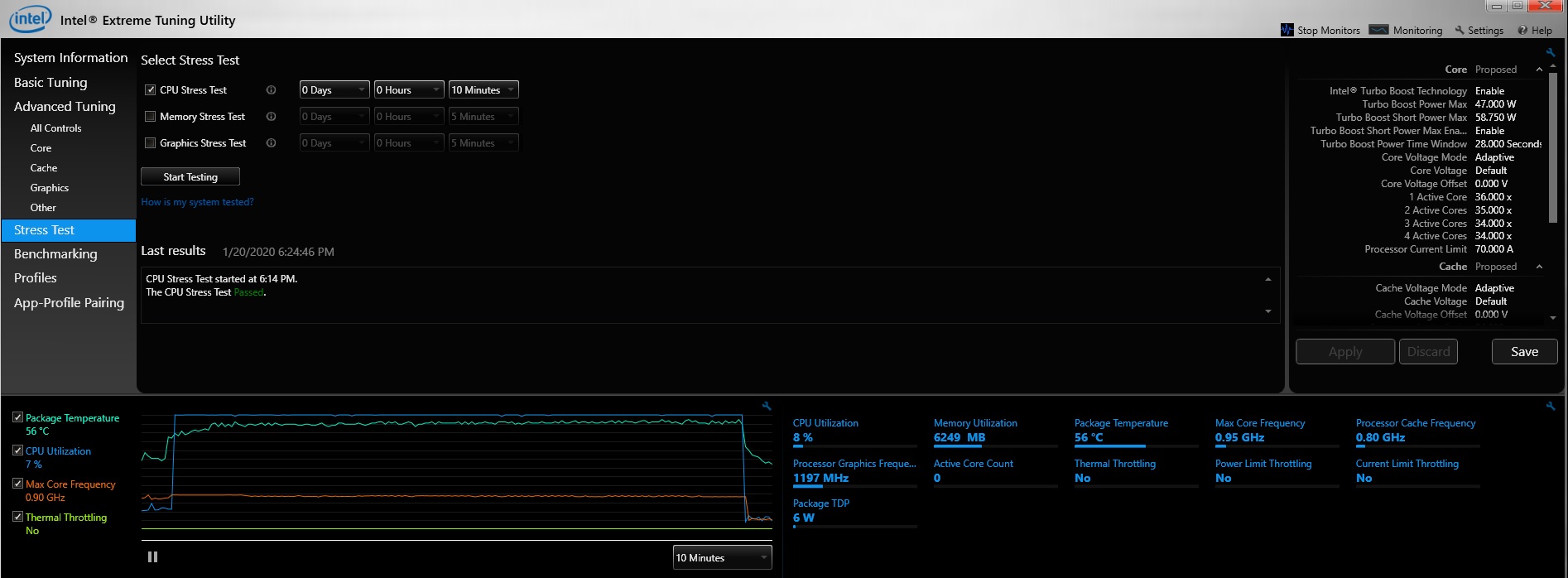The image size is (1568, 578).
Task: Open CPU test Hours dropdown
Action: [409, 89]
